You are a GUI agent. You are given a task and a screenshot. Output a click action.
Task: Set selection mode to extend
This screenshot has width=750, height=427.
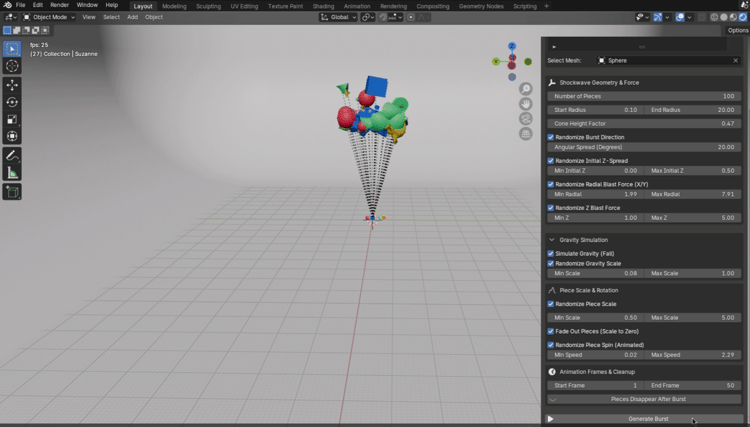point(17,30)
